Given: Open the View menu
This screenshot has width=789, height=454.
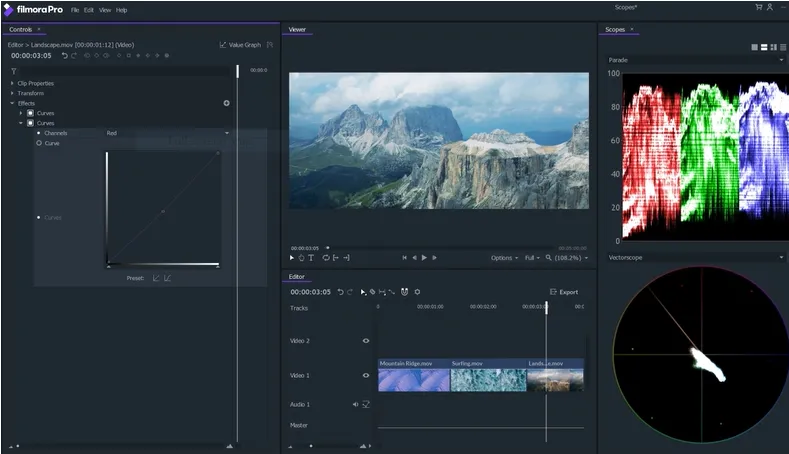Looking at the screenshot, I should [x=105, y=10].
